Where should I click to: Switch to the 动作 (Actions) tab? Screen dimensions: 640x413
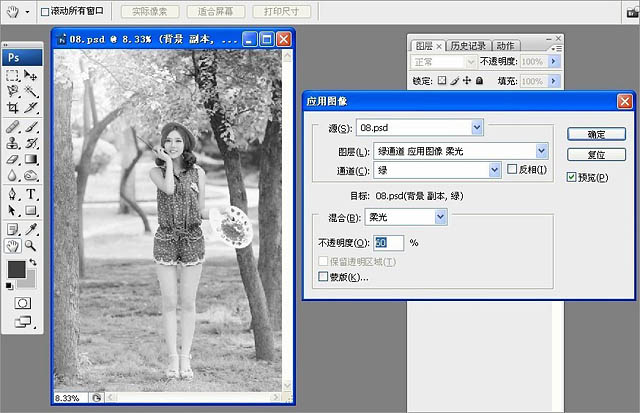tap(505, 46)
